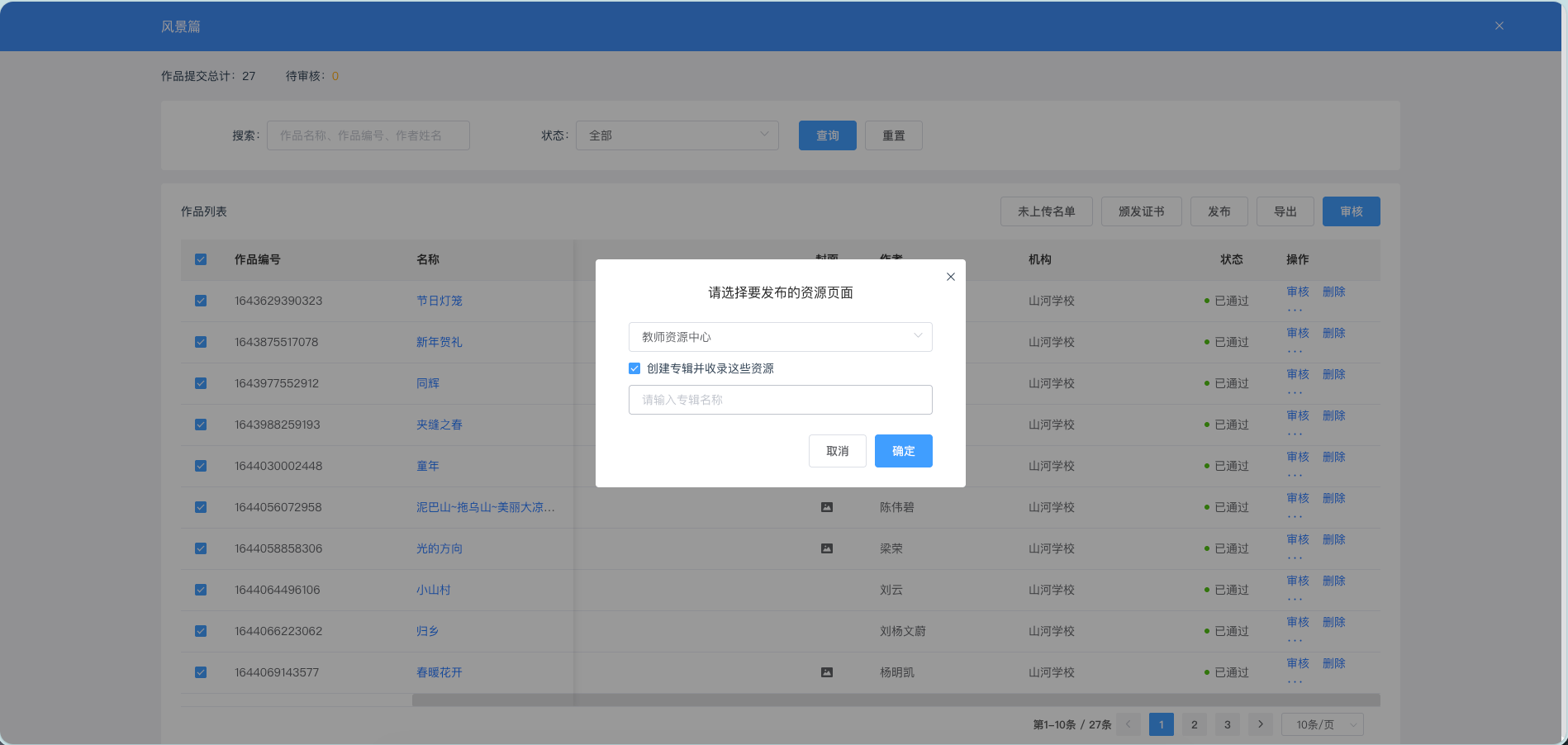
Task: Uncheck 创建专辑并收录这些资源 checkbox
Action: click(634, 368)
